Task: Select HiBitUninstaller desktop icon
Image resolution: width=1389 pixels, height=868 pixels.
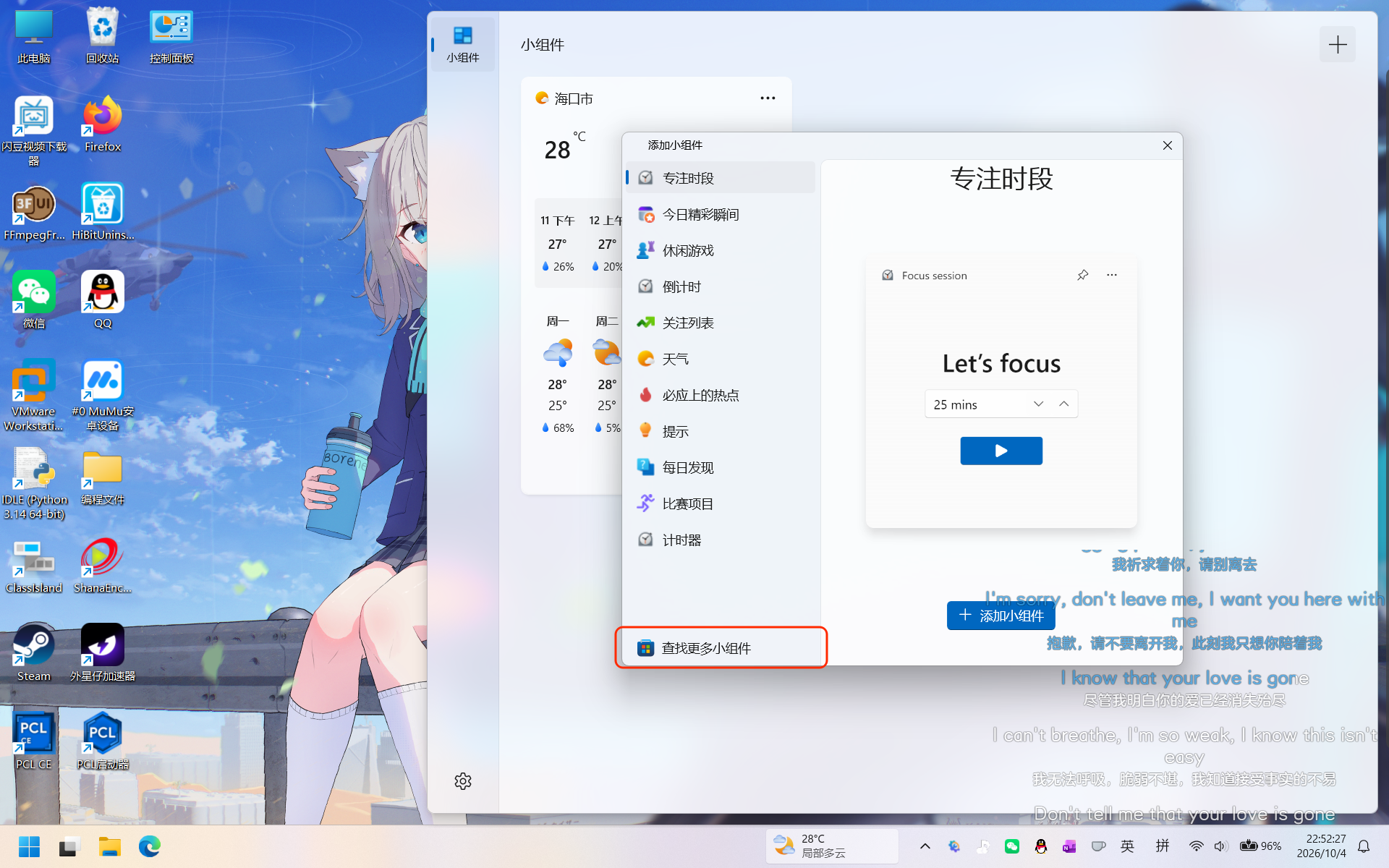Action: (x=103, y=212)
